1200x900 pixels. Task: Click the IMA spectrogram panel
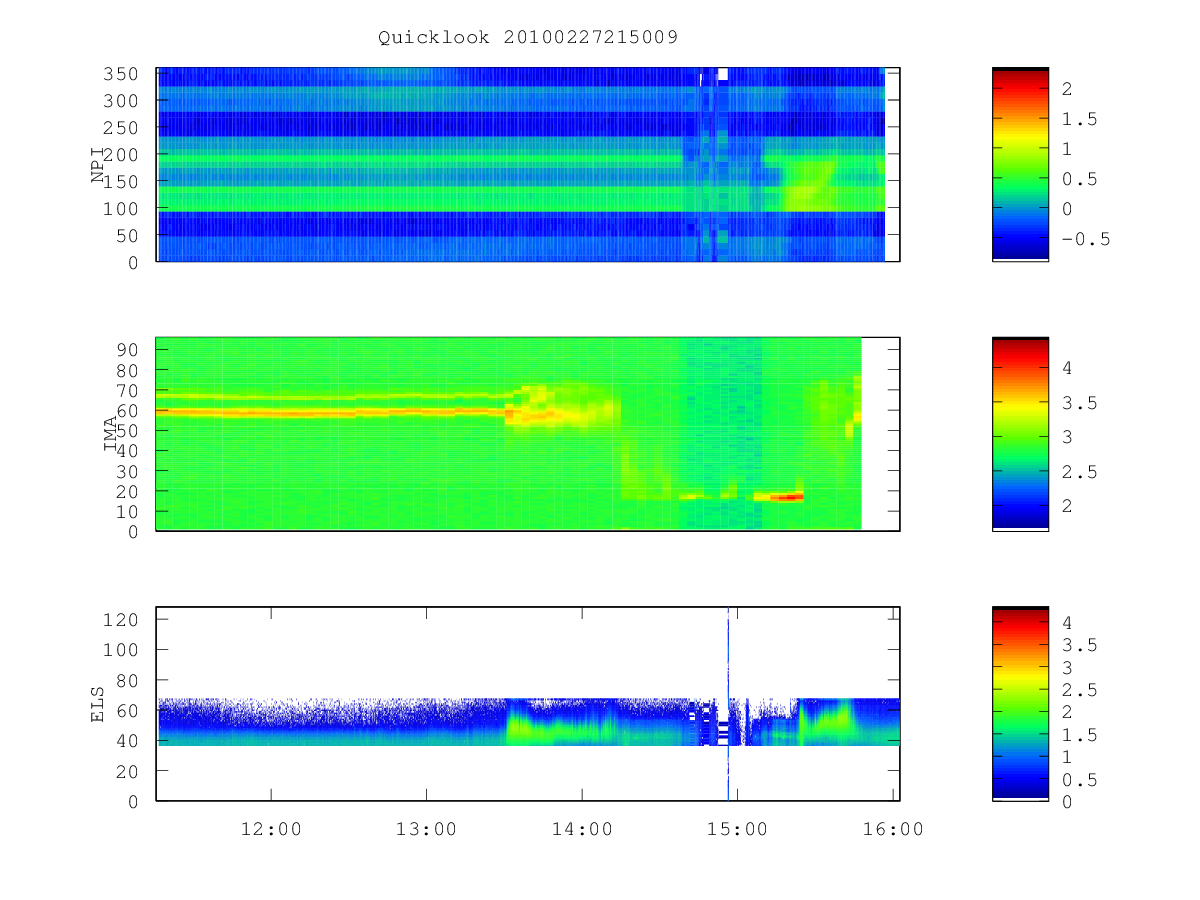[528, 434]
